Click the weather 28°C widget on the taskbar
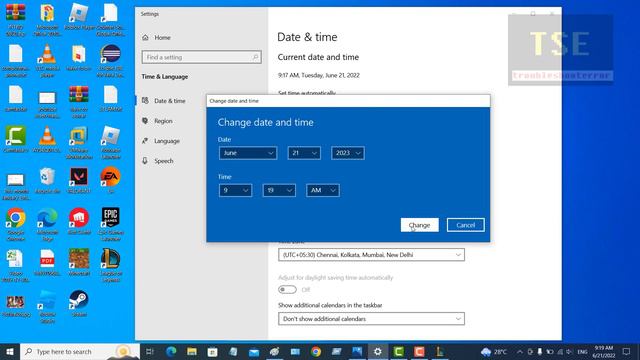640x360 pixels. pyautogui.click(x=494, y=351)
